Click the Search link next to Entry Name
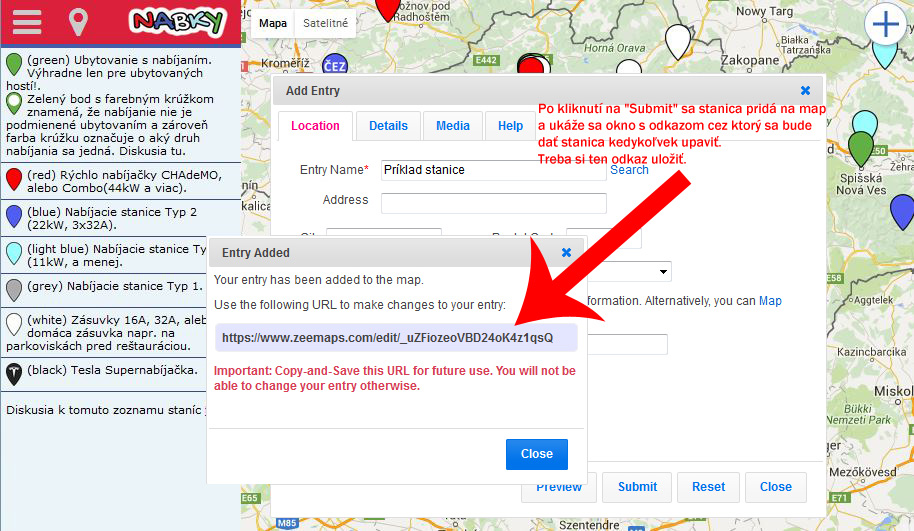The image size is (914, 531). pos(629,170)
